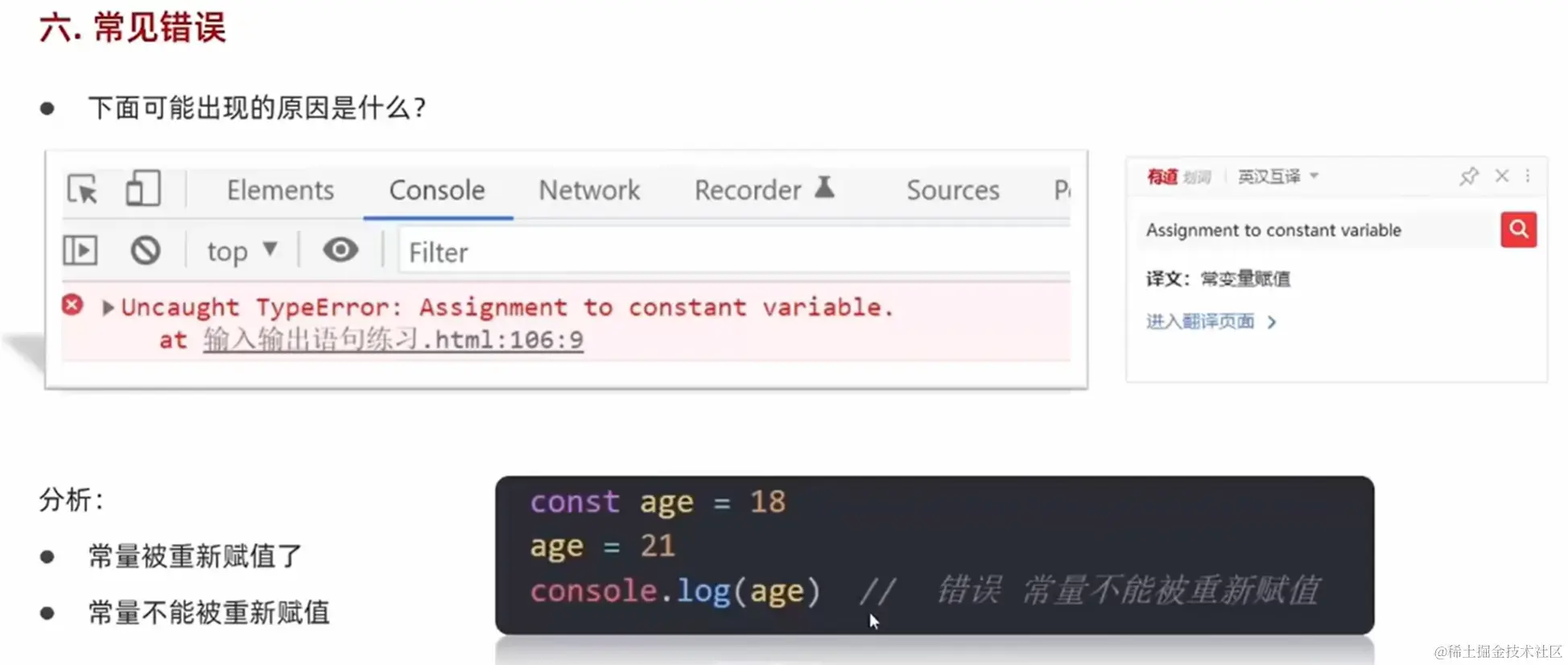Expand the Uncaught TypeError message triangle

click(x=108, y=308)
